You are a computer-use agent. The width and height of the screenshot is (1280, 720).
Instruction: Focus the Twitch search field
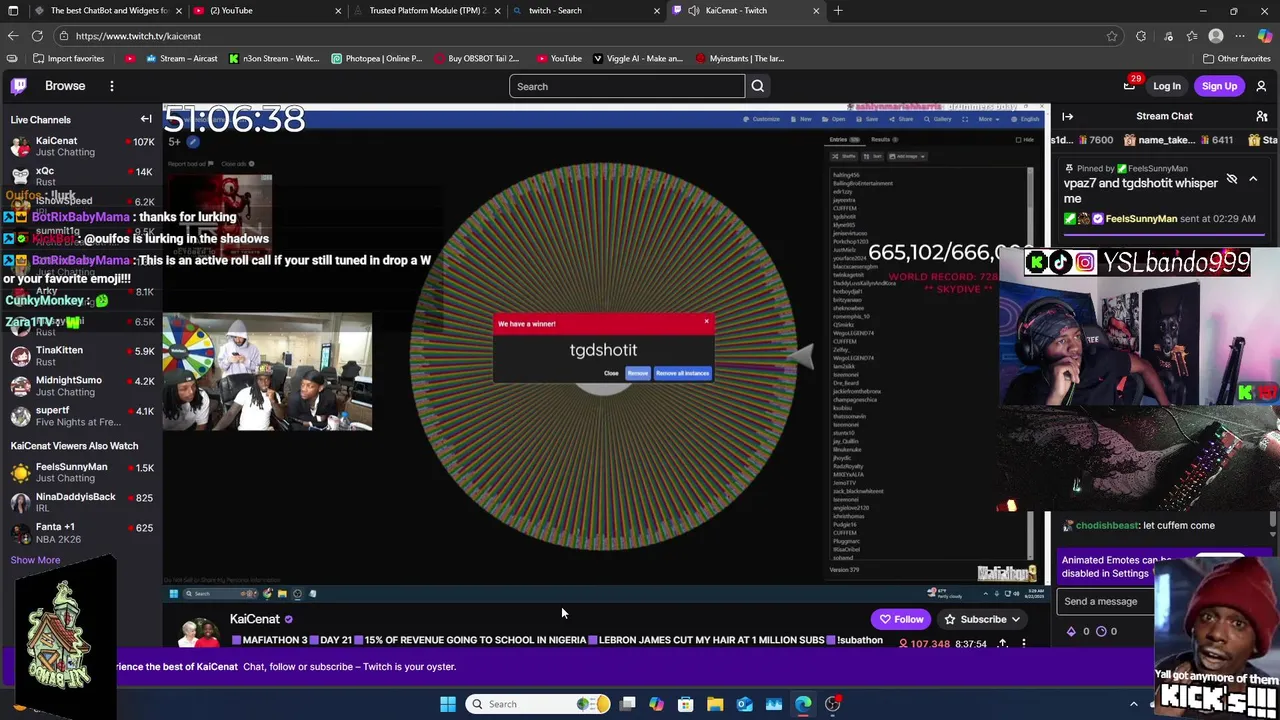627,86
